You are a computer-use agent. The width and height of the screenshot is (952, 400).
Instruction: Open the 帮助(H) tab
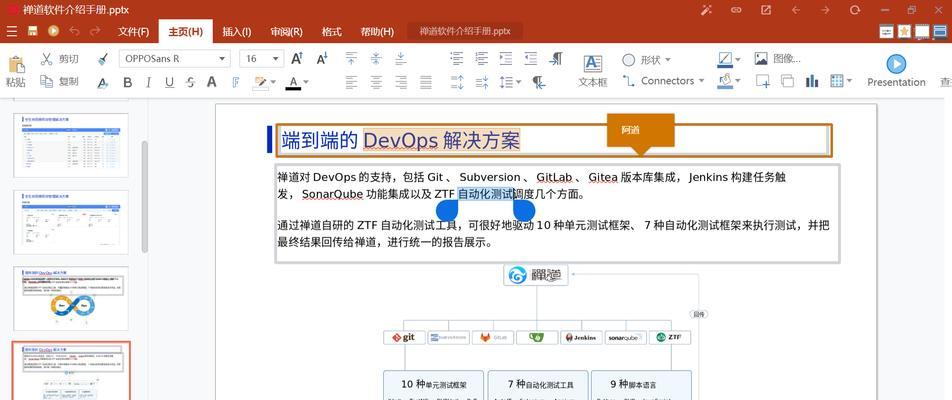[x=377, y=32]
